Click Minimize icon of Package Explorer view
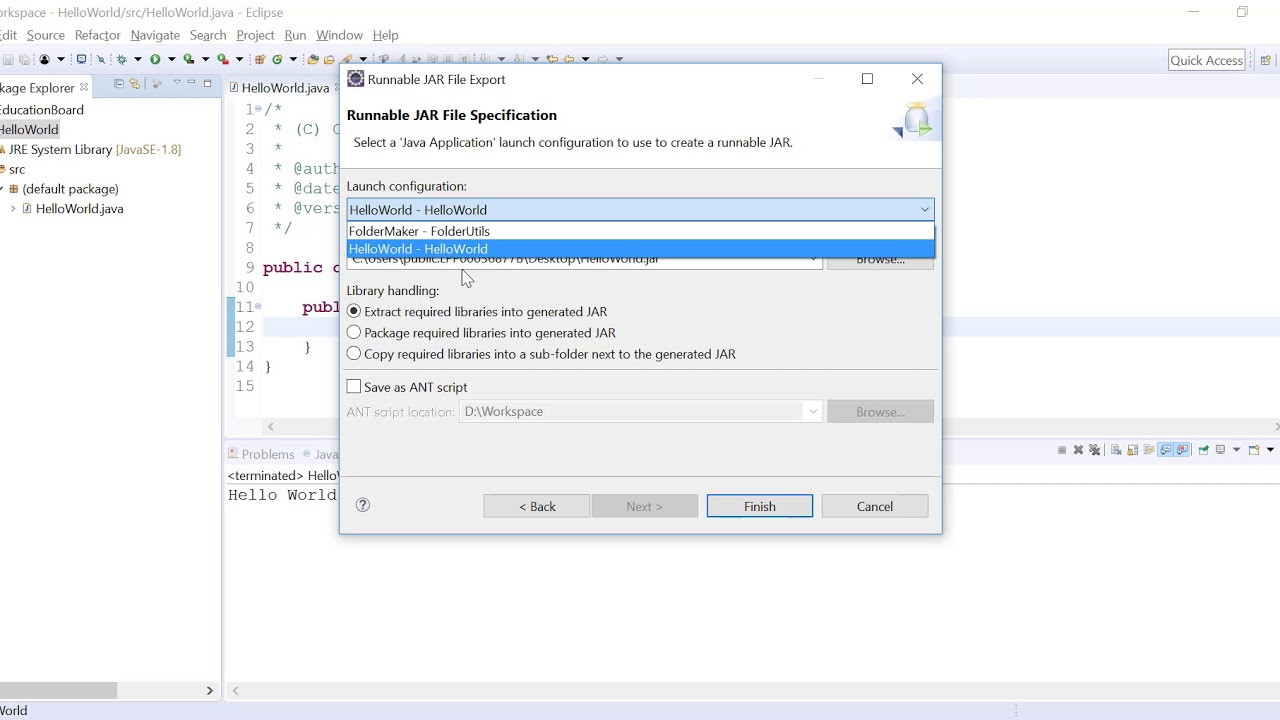The image size is (1280, 720). pyautogui.click(x=191, y=84)
